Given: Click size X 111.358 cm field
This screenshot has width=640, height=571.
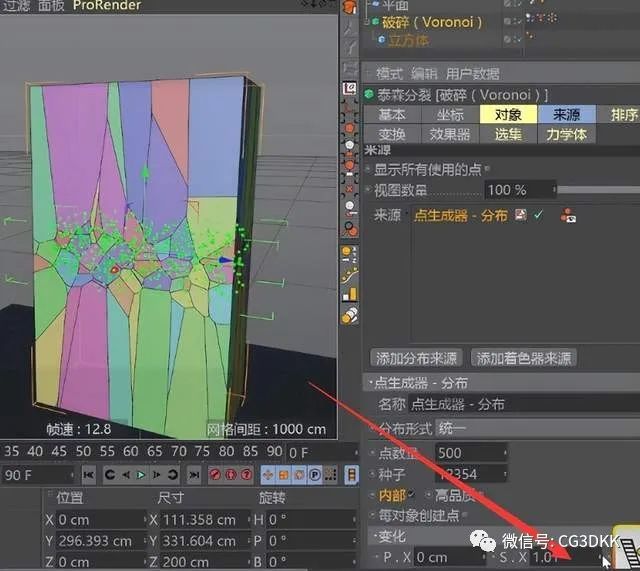Looking at the screenshot, I should point(205,520).
